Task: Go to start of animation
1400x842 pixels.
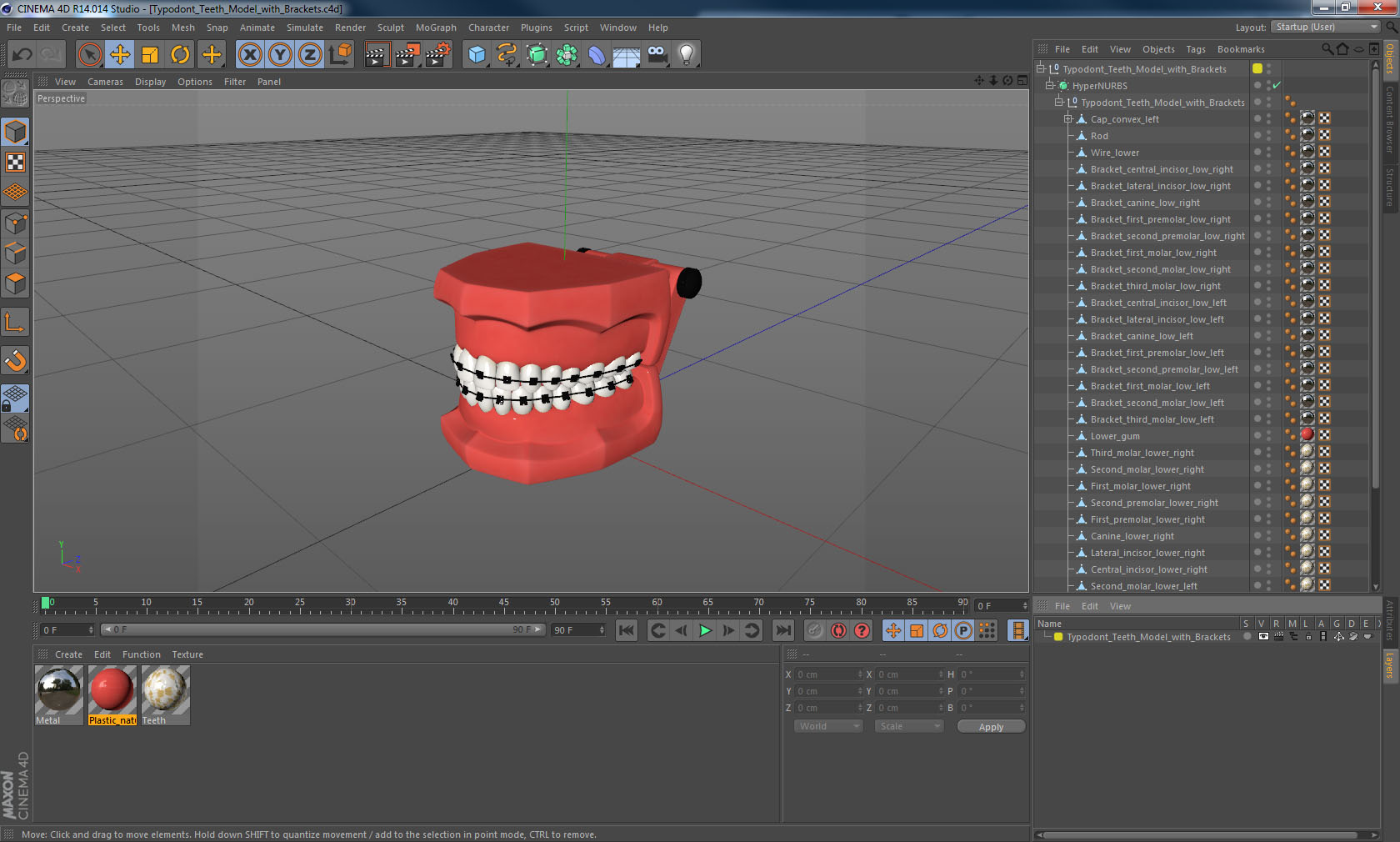Action: [627, 630]
